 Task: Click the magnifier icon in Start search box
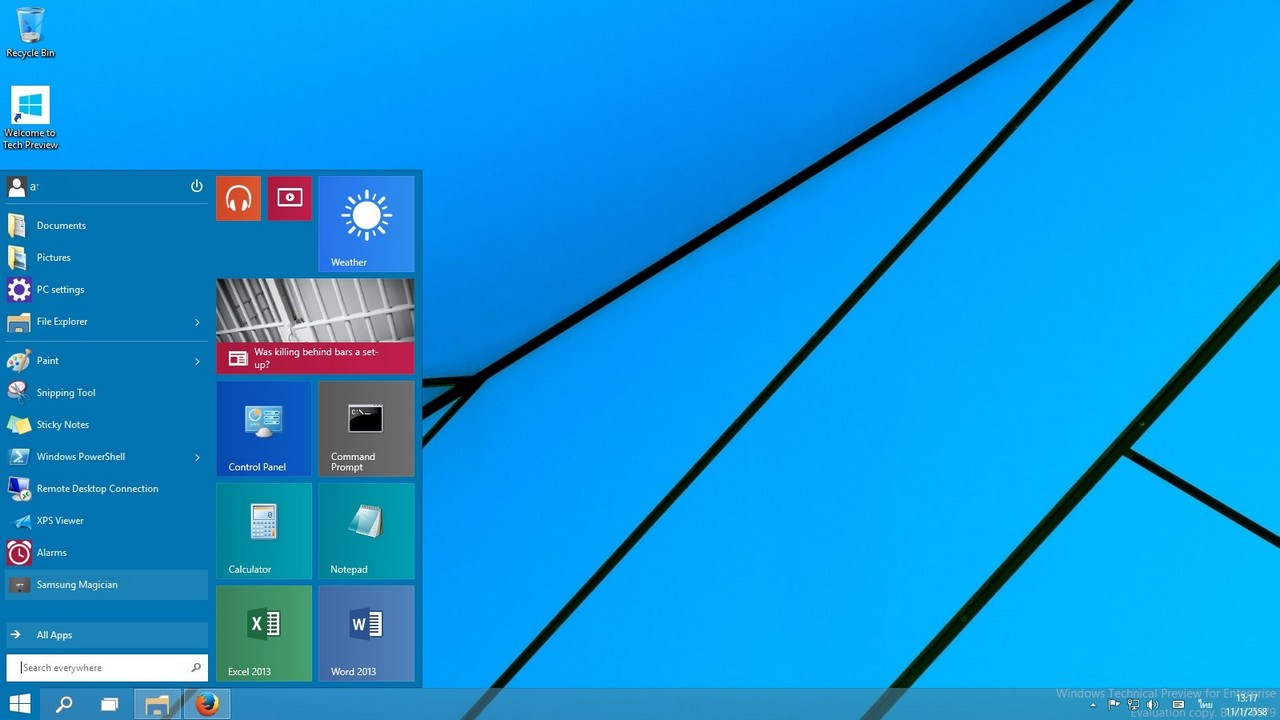tap(196, 667)
